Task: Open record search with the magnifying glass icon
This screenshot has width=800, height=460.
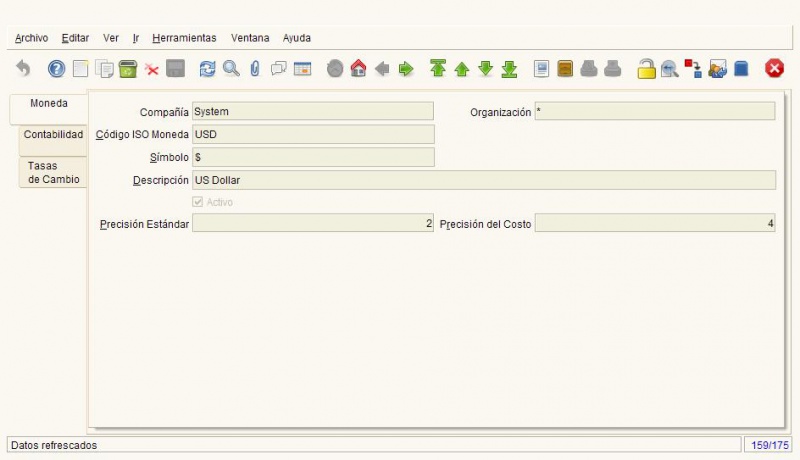Action: [231, 68]
